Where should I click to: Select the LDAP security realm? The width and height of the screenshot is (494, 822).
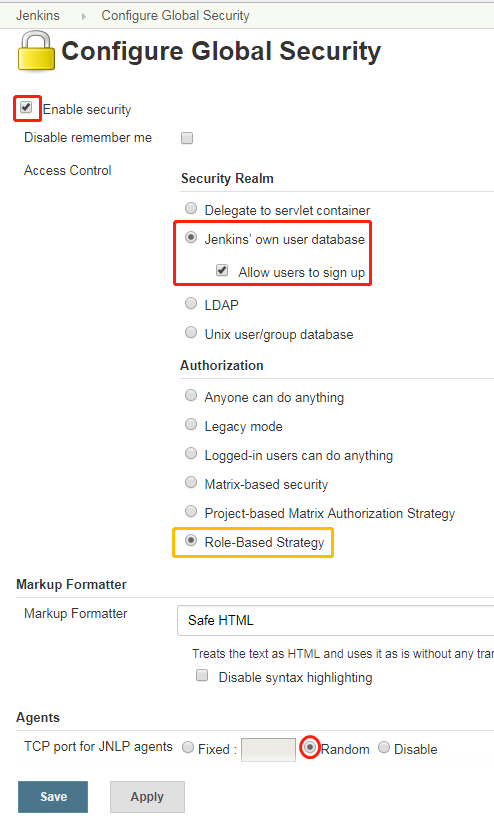pyautogui.click(x=191, y=303)
